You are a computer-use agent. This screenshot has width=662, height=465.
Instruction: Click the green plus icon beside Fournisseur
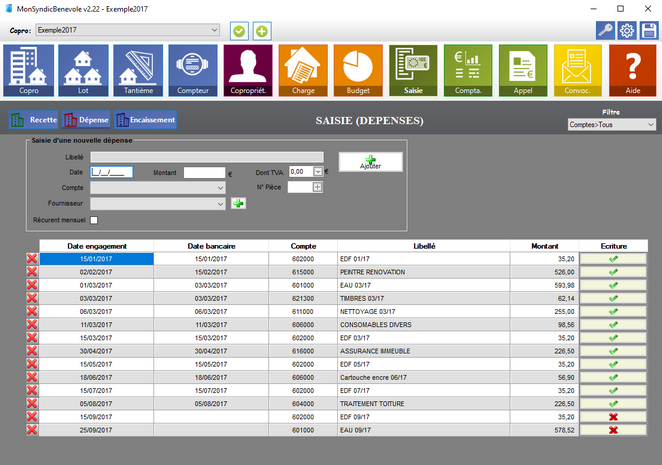(238, 203)
